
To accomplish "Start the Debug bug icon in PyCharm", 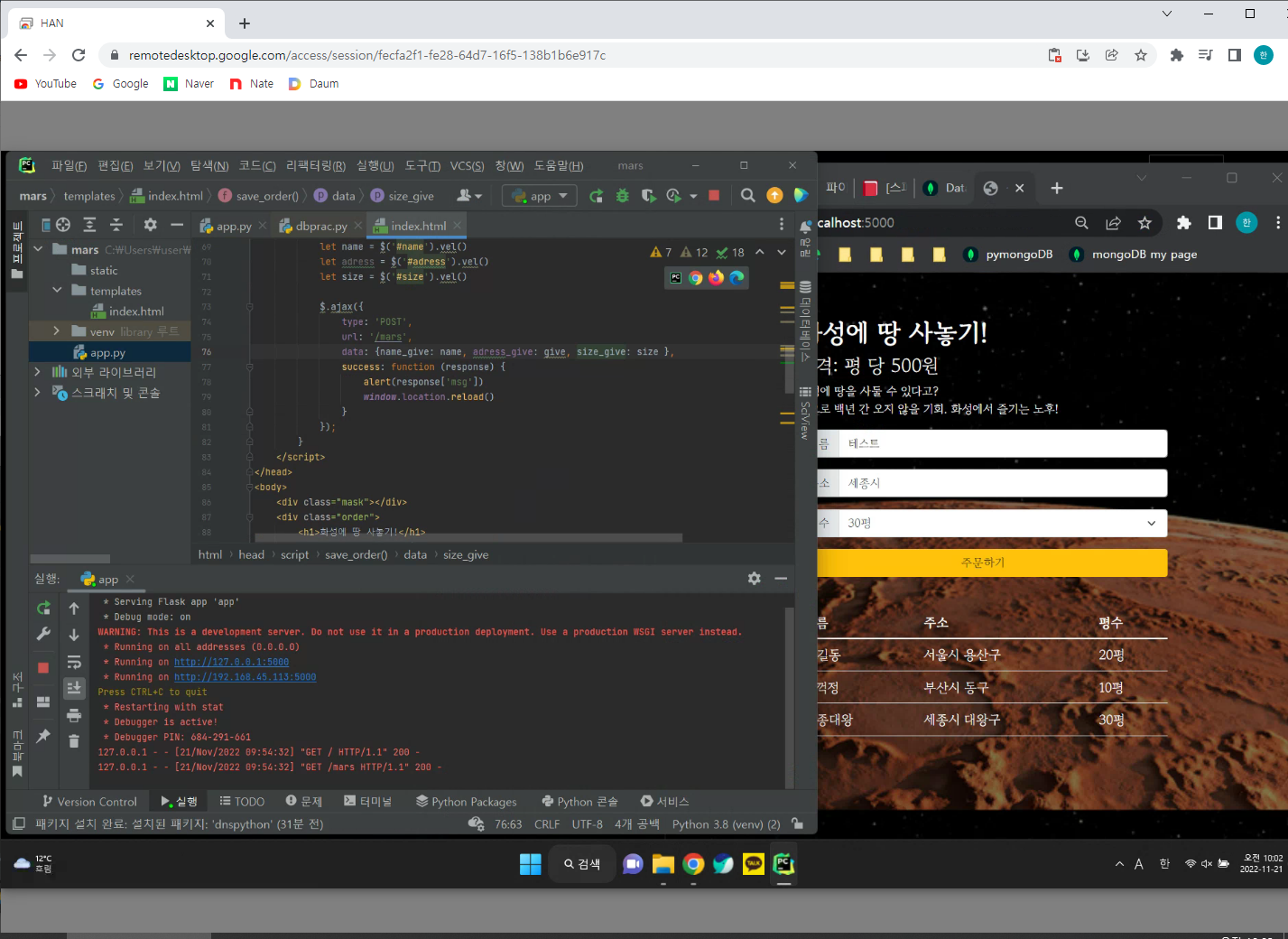I will pos(622,196).
